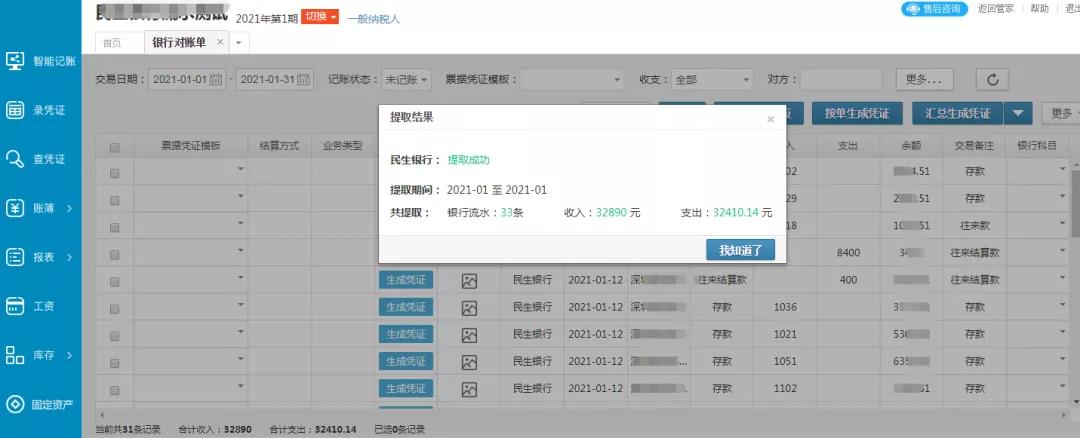Tick the second table row checkbox
The height and width of the screenshot is (438, 1080).
coord(115,200)
